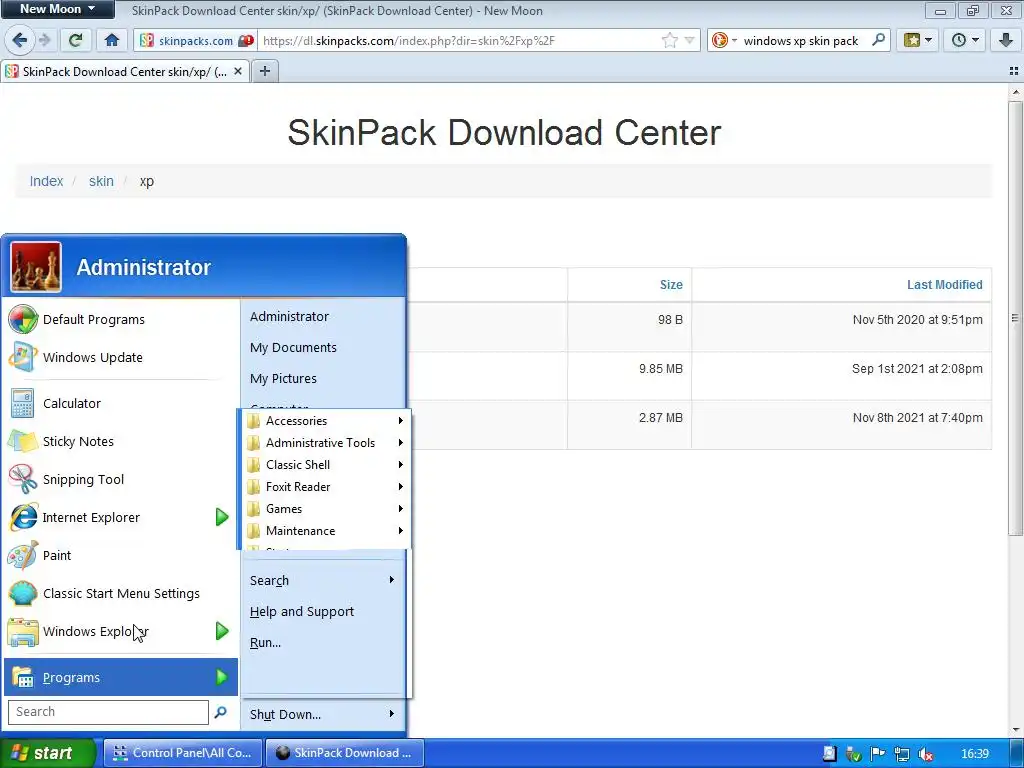Click the start menu search magnifier icon
This screenshot has width=1024, height=768.
click(x=221, y=712)
